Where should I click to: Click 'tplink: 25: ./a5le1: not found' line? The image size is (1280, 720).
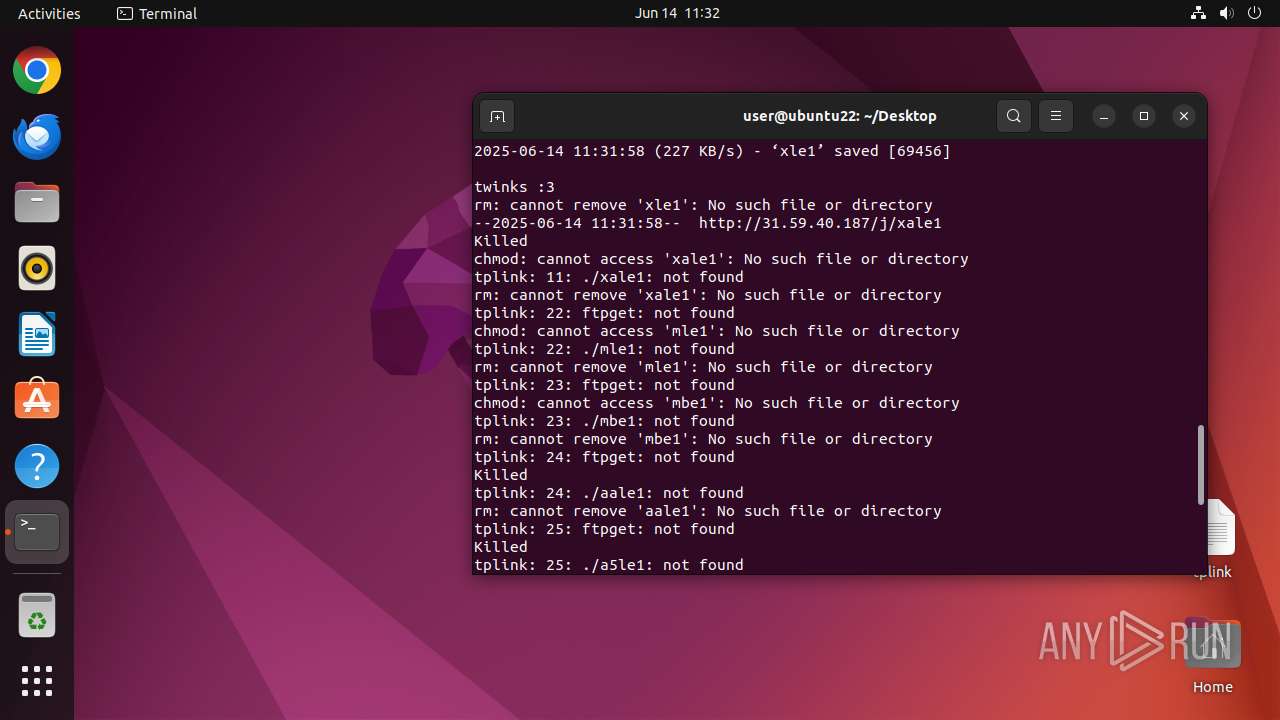point(609,565)
